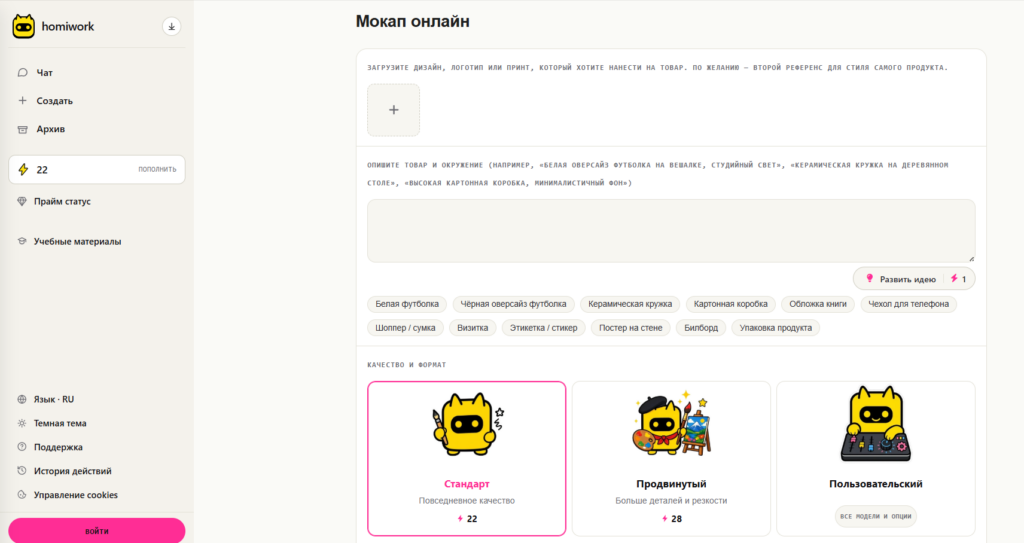Click the КАЧЕСТВО И ФОРМАТ label
Screen dimensions: 1024x543
tap(406, 365)
